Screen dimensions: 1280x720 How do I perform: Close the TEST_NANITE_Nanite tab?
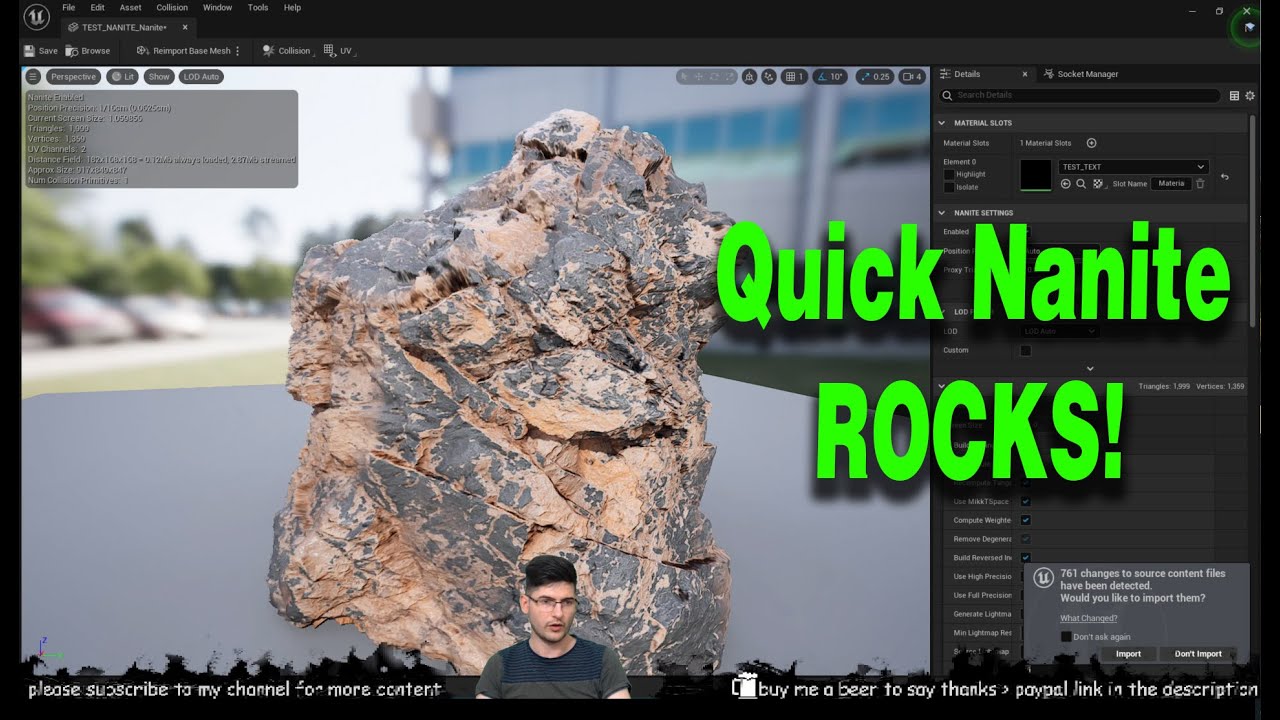click(x=185, y=27)
